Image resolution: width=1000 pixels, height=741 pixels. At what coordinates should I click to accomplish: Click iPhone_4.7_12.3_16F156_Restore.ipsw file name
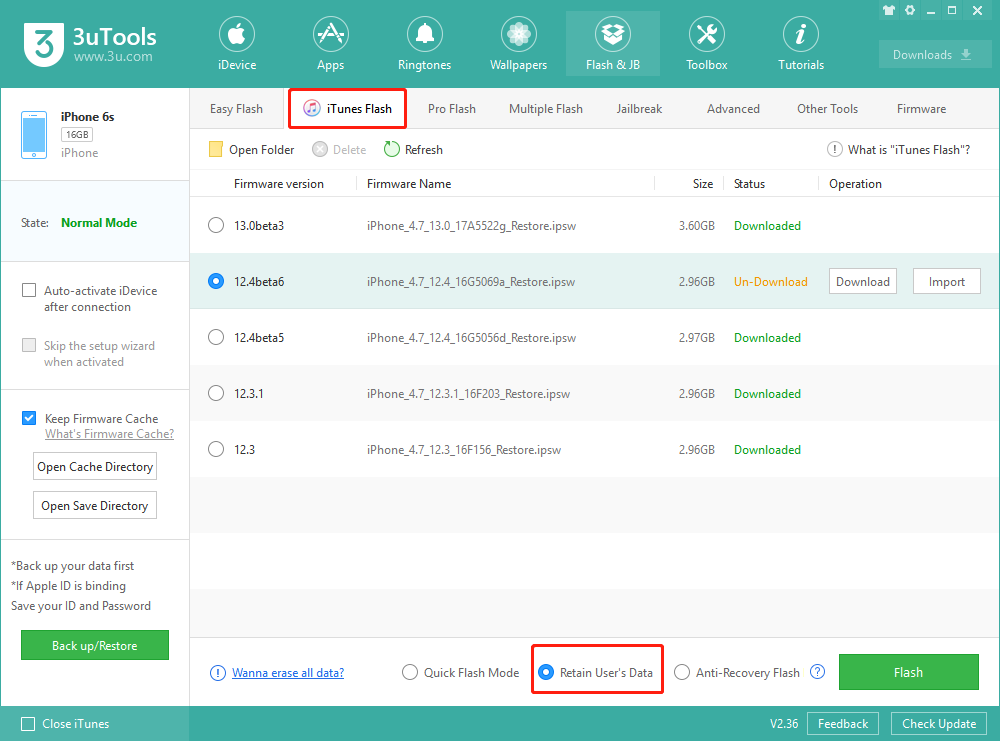[x=464, y=450]
